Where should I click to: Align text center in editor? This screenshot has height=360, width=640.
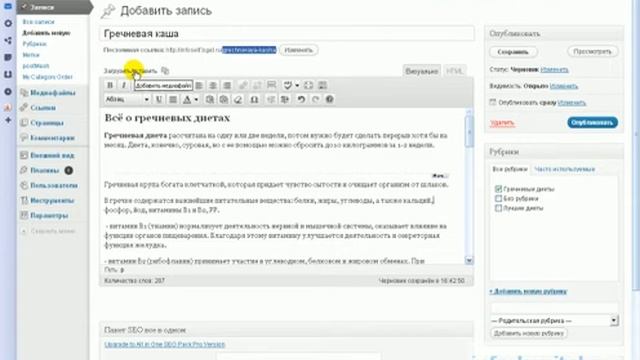coord(213,85)
